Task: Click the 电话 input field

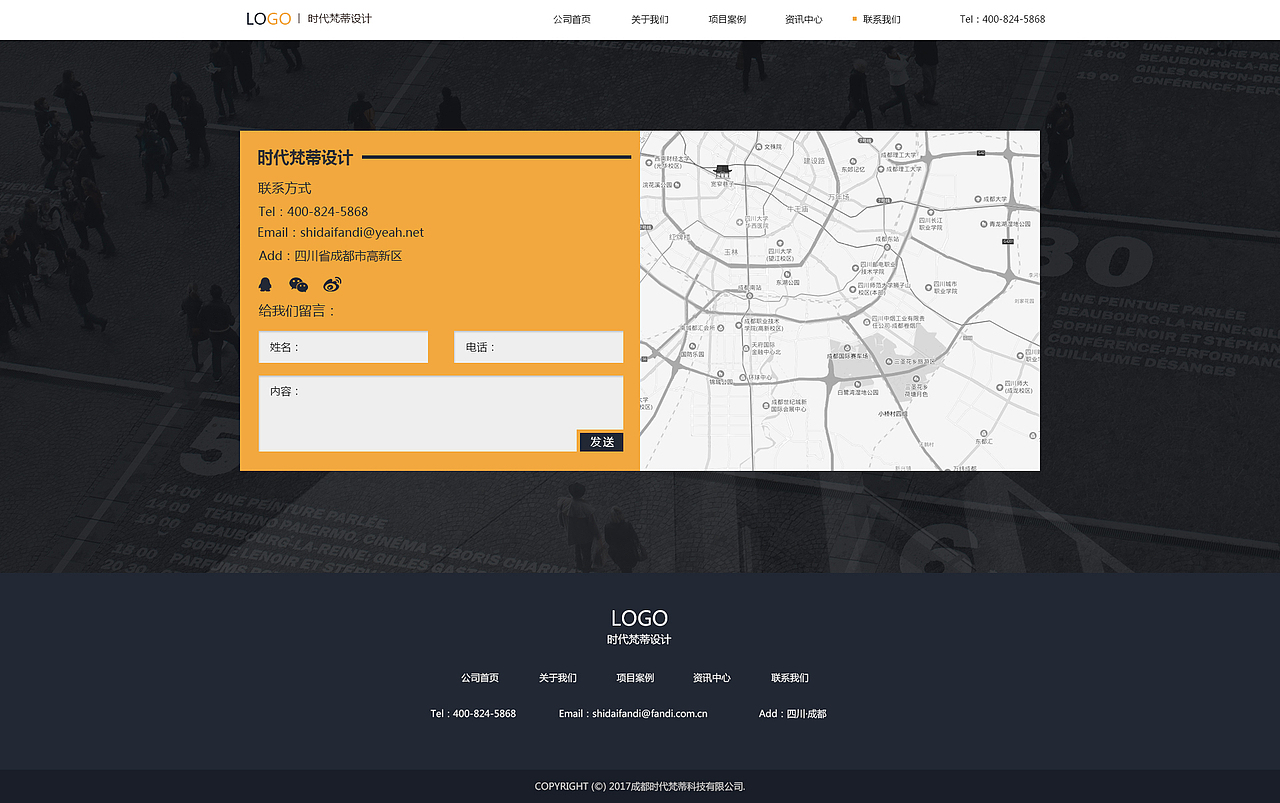Action: 539,347
